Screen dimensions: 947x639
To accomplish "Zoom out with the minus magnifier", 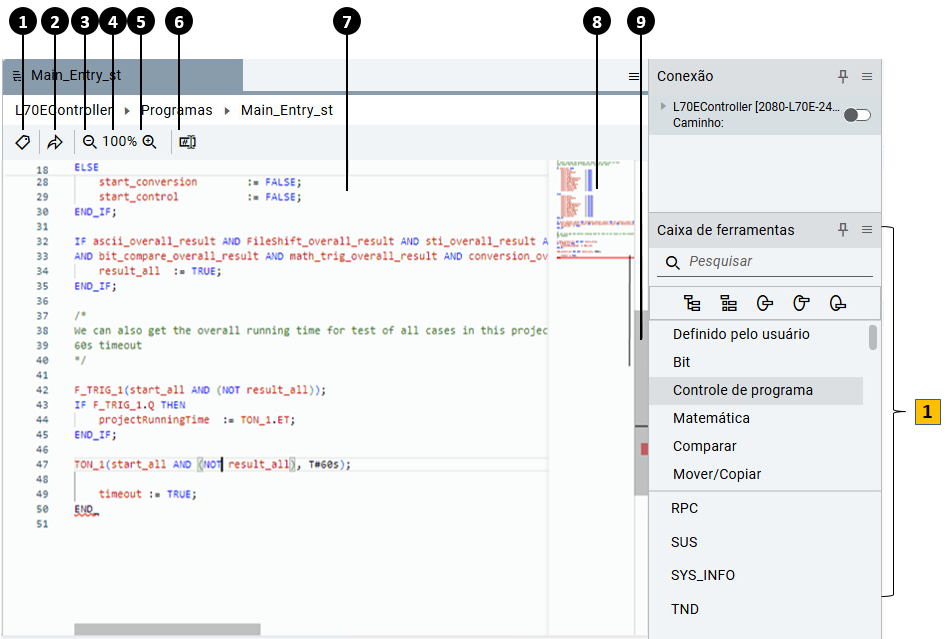I will click(x=90, y=142).
